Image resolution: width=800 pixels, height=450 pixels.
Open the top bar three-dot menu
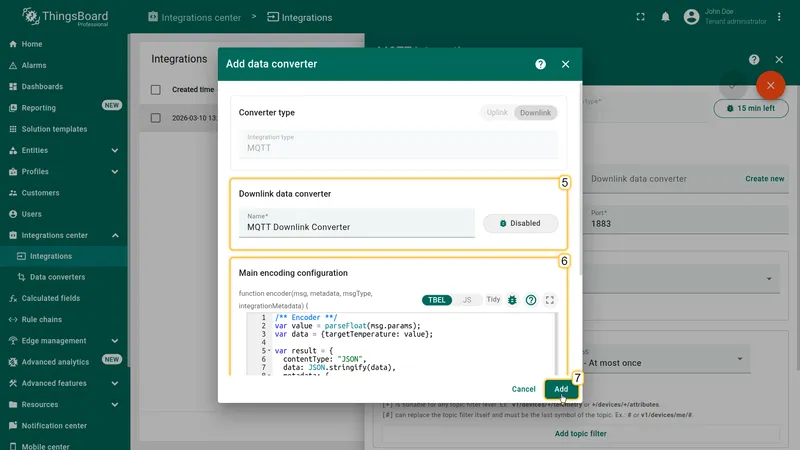779,17
